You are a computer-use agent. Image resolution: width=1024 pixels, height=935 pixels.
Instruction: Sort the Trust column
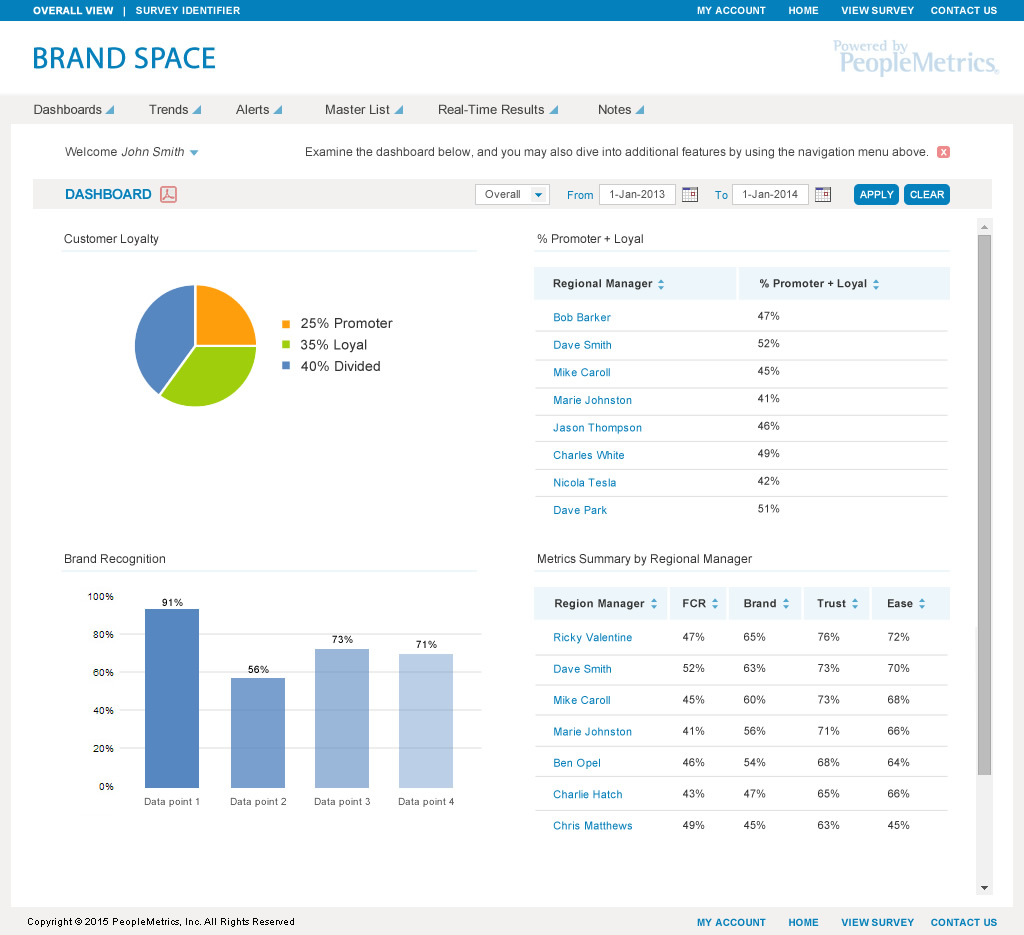pyautogui.click(x=855, y=604)
